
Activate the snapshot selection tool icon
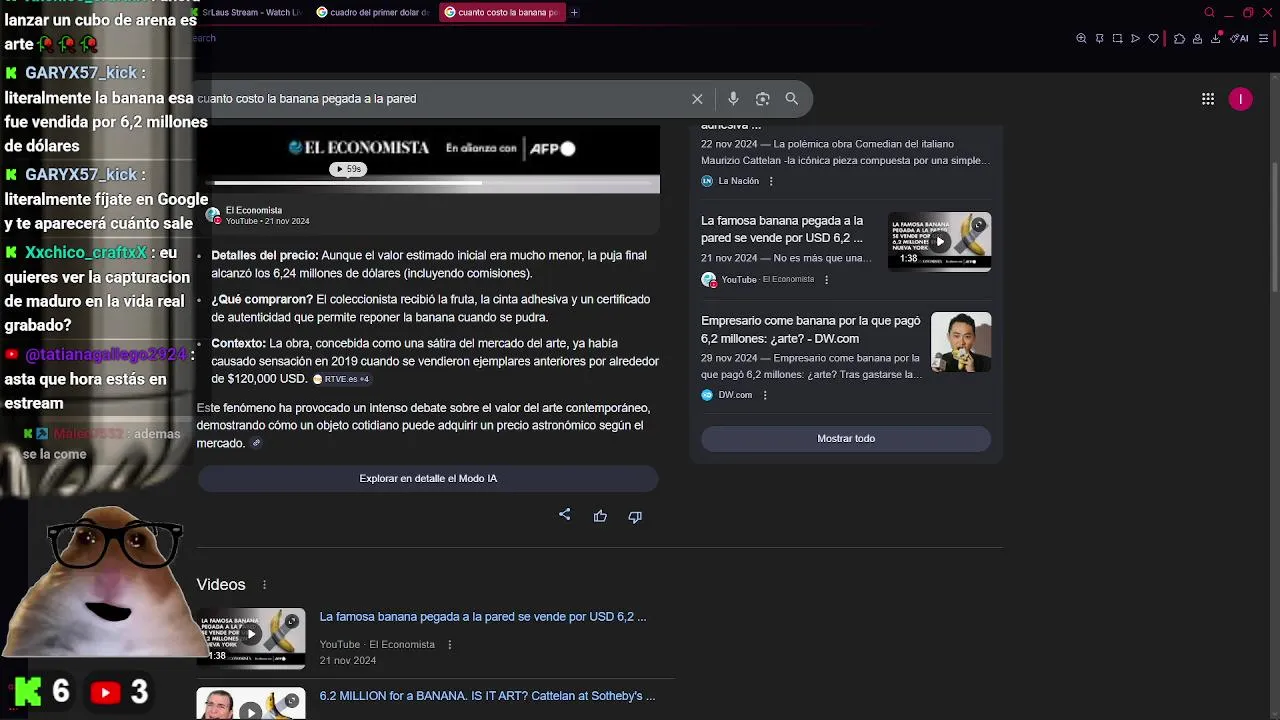1117,39
